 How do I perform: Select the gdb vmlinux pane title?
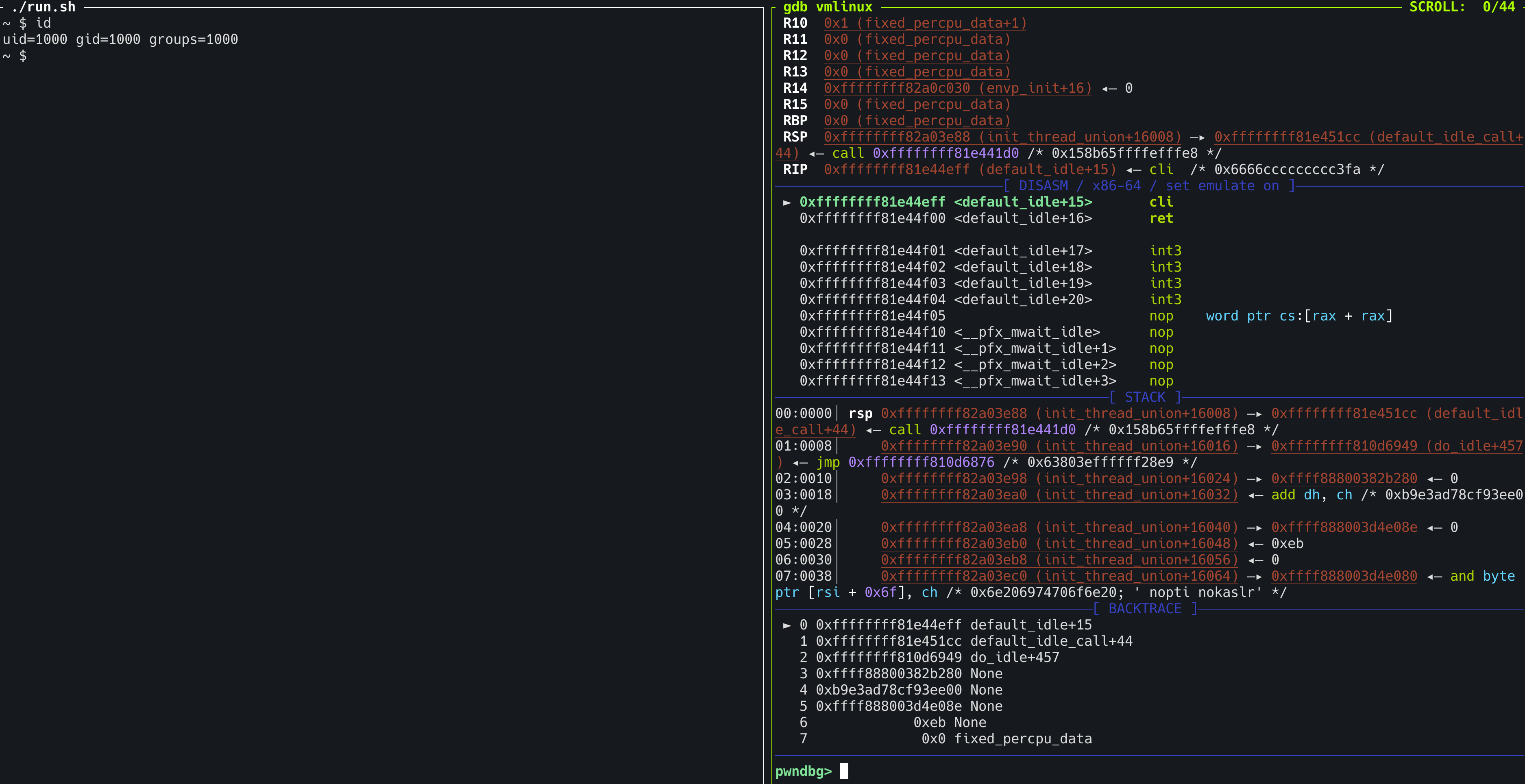click(827, 7)
